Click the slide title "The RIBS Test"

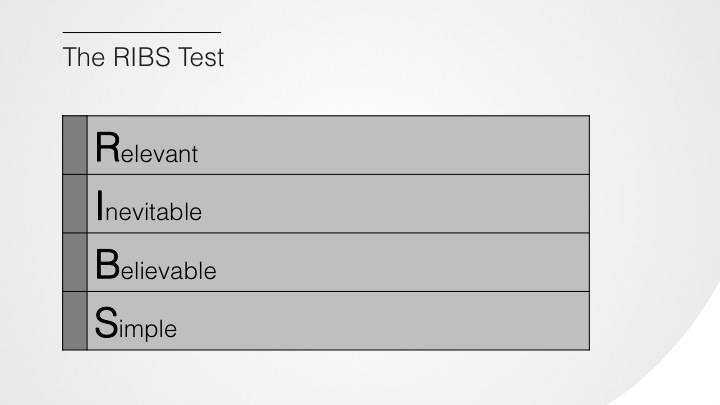143,57
